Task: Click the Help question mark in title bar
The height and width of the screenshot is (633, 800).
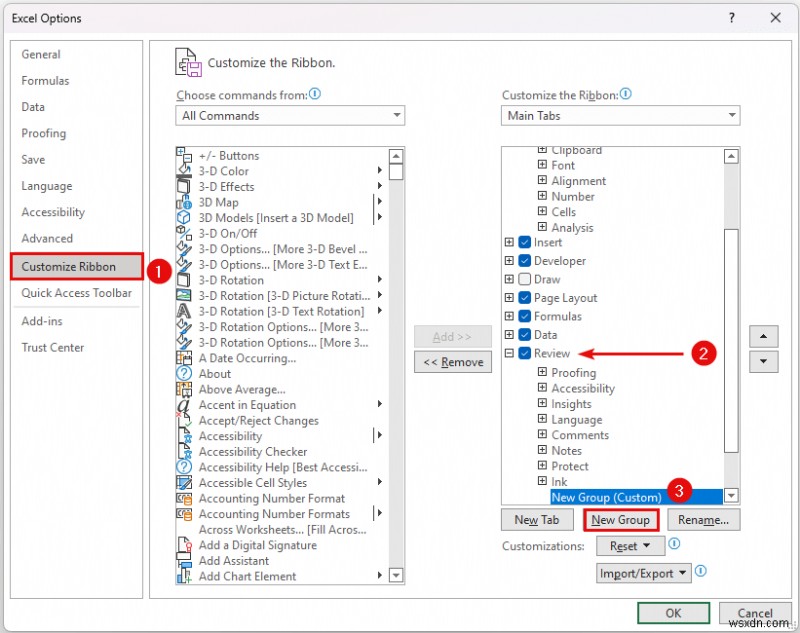Action: 732,18
